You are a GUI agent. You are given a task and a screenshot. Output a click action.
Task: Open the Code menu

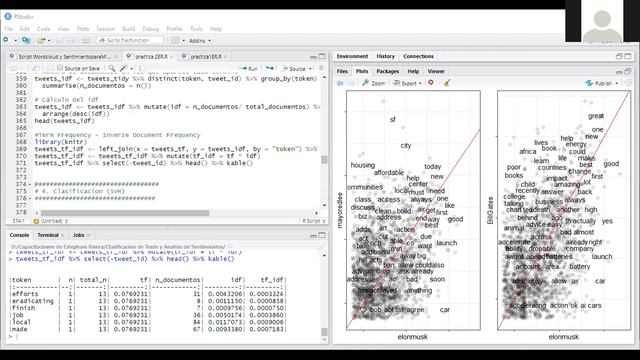(43, 29)
